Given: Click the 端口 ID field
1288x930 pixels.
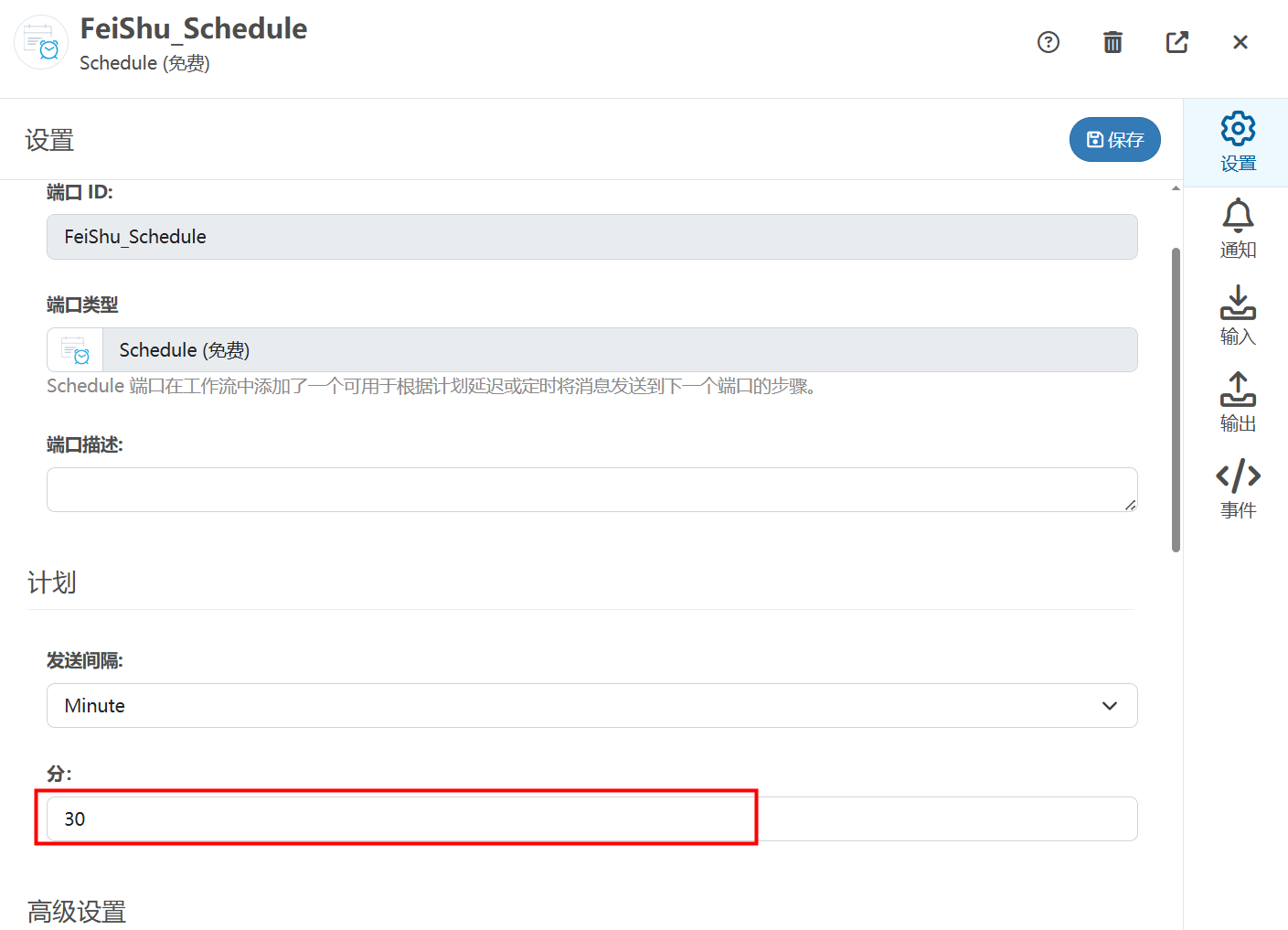Looking at the screenshot, I should coord(591,237).
